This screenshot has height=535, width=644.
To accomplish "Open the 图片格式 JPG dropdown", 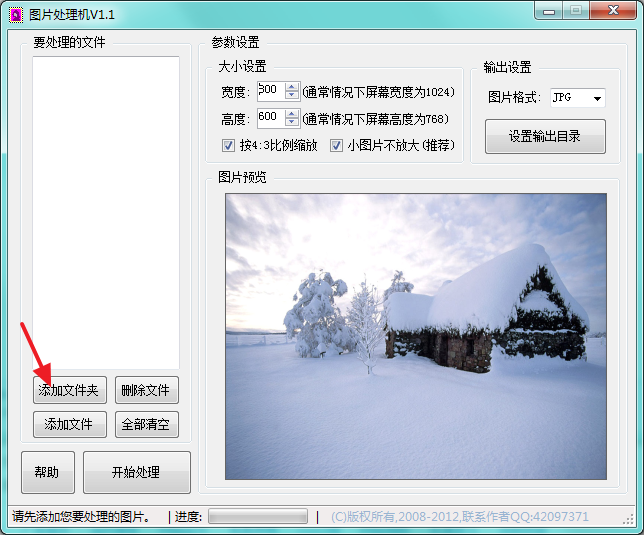I will pyautogui.click(x=577, y=98).
